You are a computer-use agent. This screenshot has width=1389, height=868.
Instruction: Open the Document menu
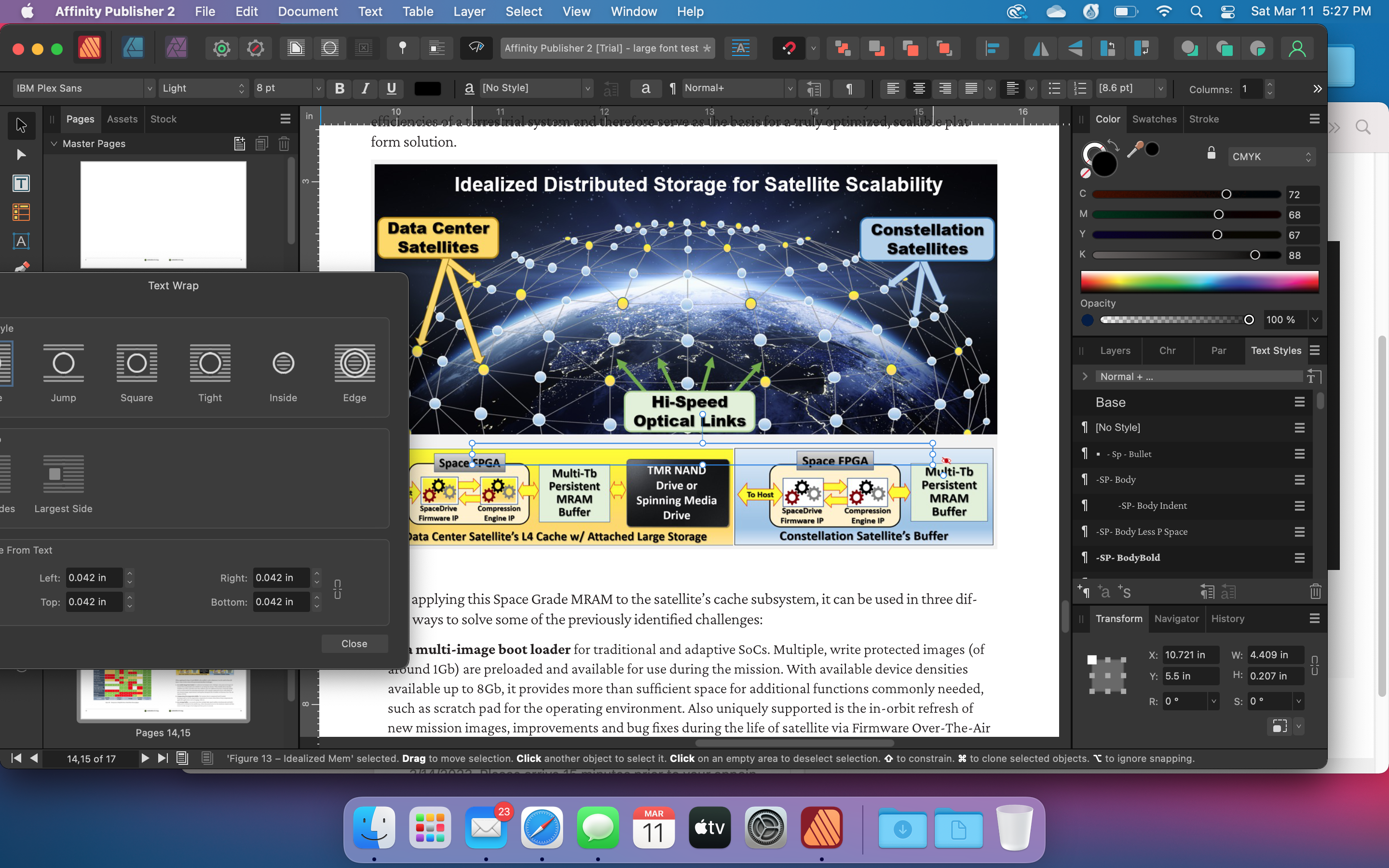[x=308, y=12]
